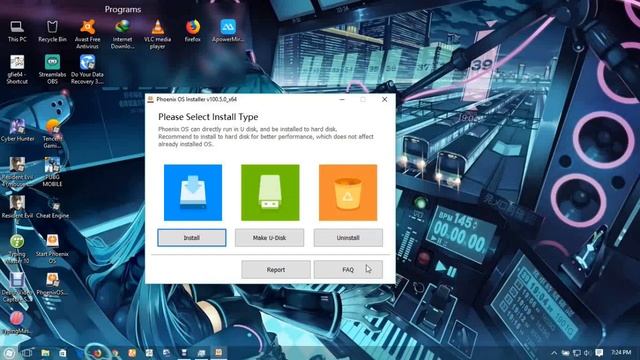This screenshot has height=360, width=640.
Task: Select the gfie64 Shortcut icon
Action: tap(17, 69)
